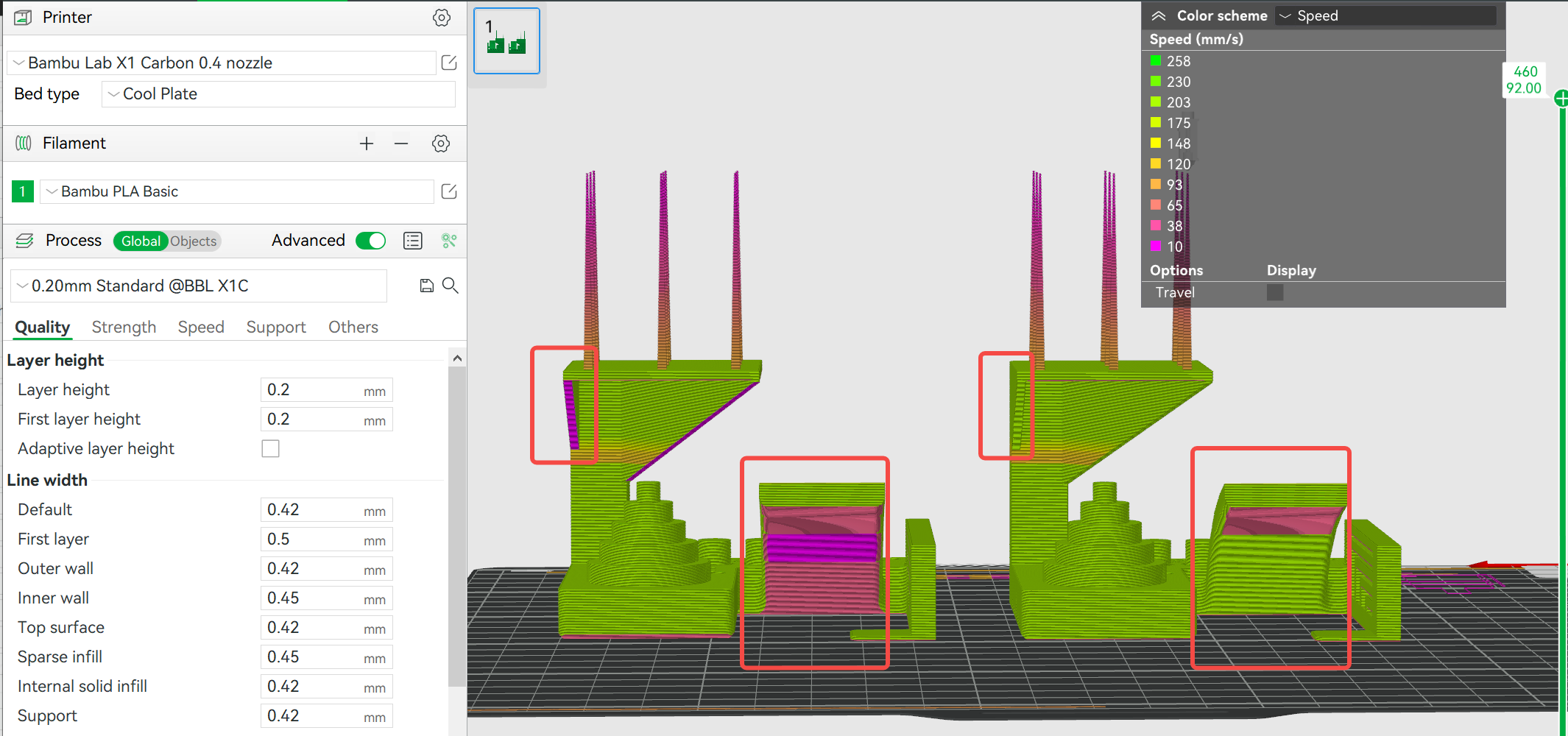Click the First layer line width field
The width and height of the screenshot is (1568, 736).
pos(327,539)
